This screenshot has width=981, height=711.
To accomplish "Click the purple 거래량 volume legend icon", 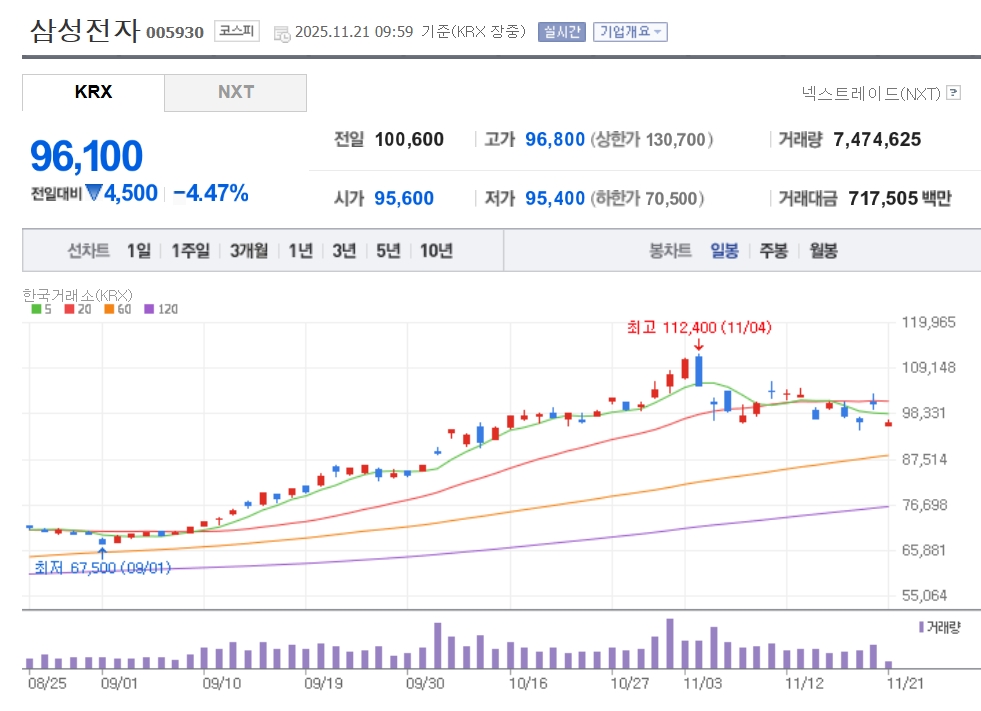I will click(x=920, y=627).
